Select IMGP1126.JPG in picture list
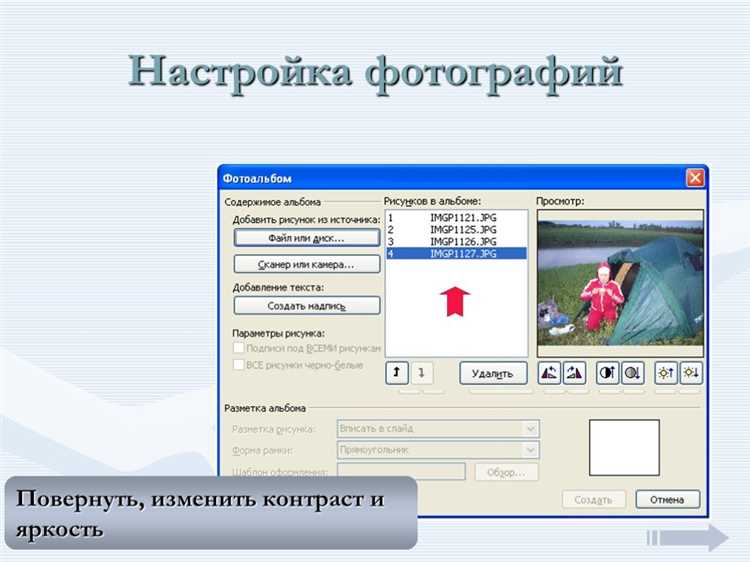Screen dimensions: 750x562 [456, 242]
